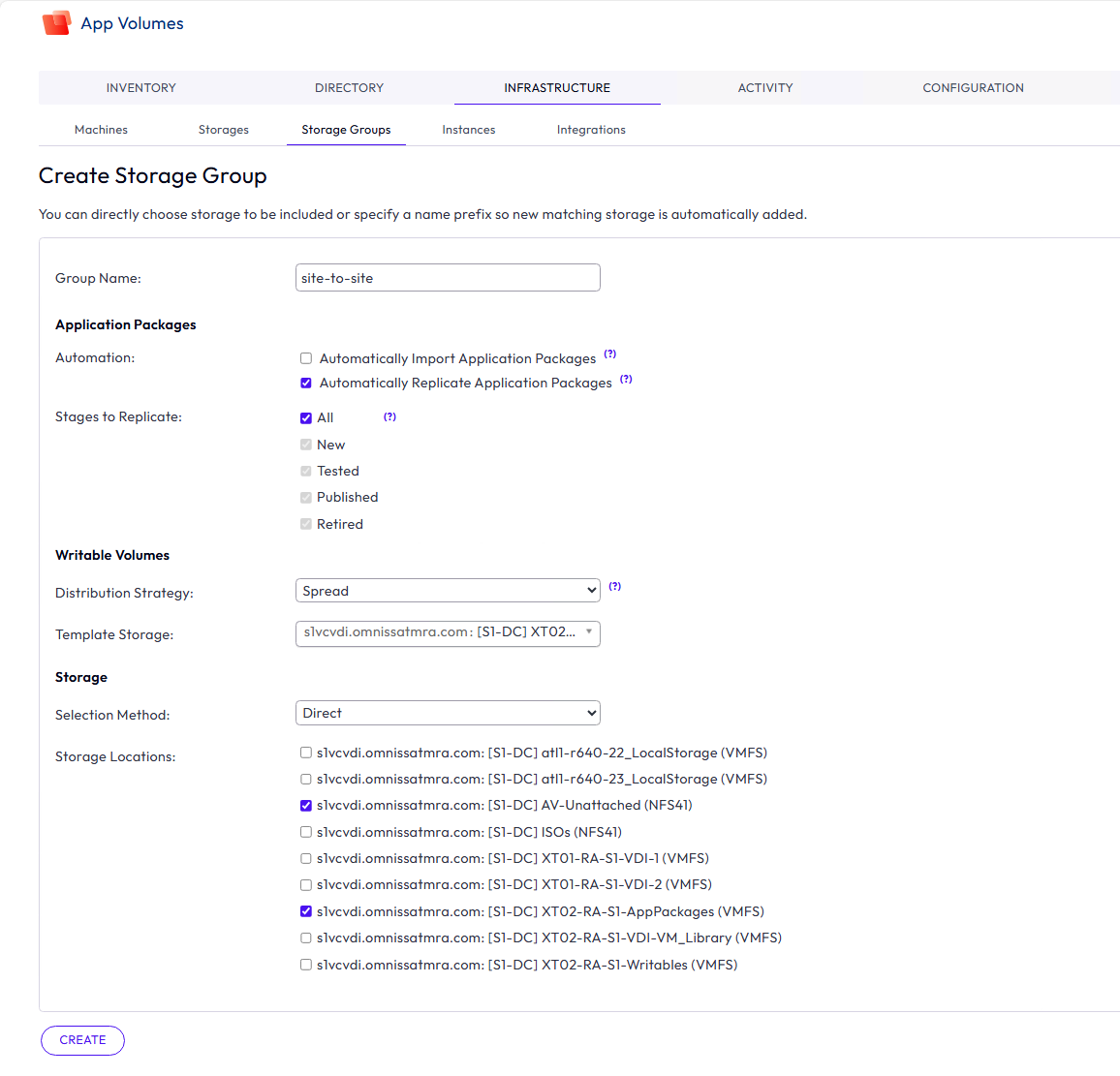Deselect AV-Unattached (NFS41) storage location
Viewport: 1120px width, 1076px height.
point(306,806)
